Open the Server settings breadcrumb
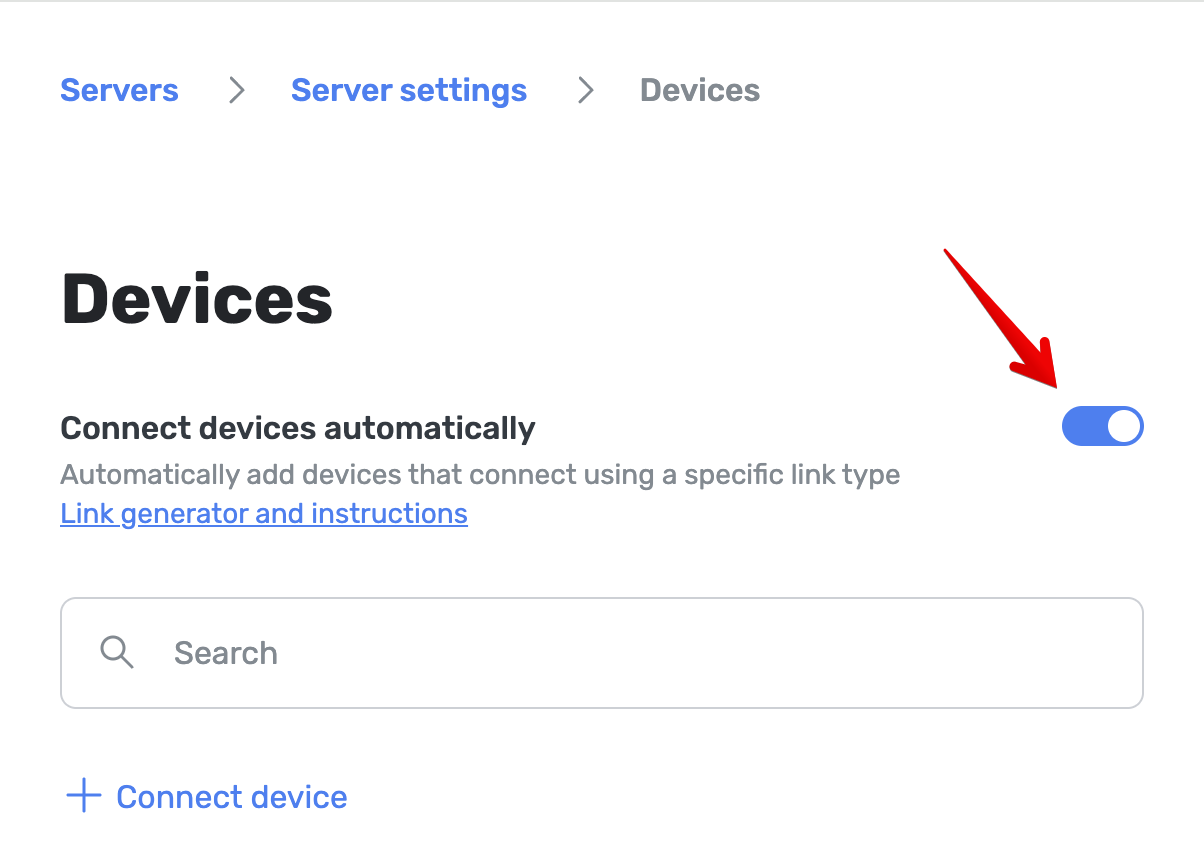Screen dimensions: 1204x864 tap(409, 90)
